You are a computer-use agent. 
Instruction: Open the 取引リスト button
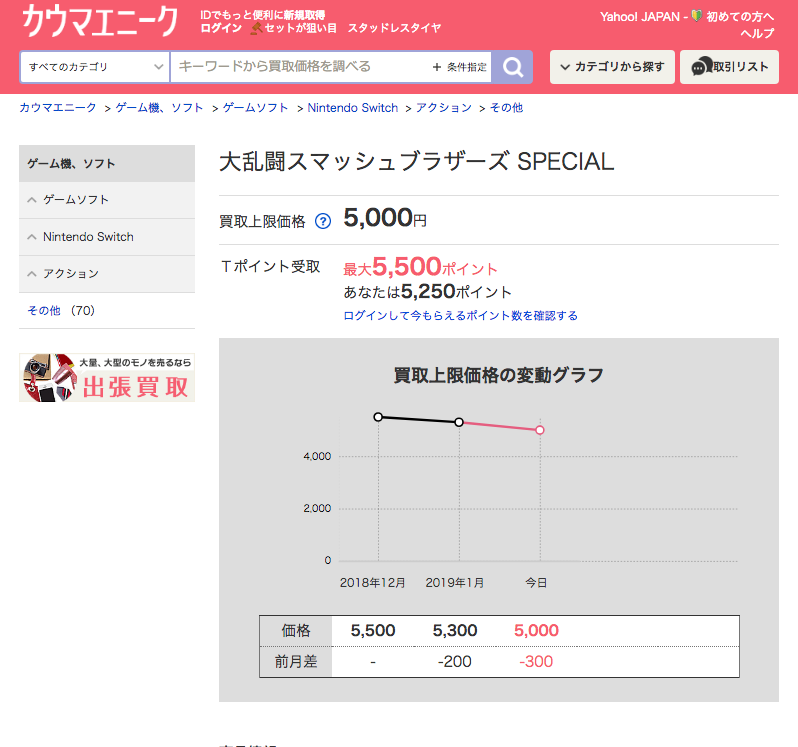[729, 67]
